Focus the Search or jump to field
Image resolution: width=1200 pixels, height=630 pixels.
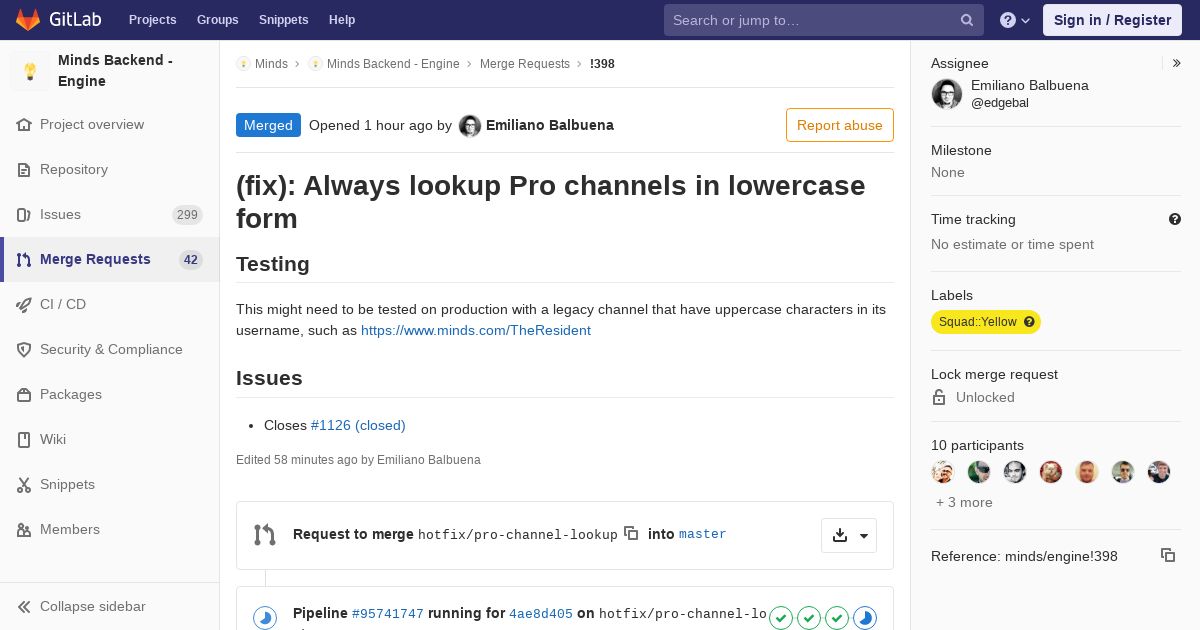(x=814, y=20)
